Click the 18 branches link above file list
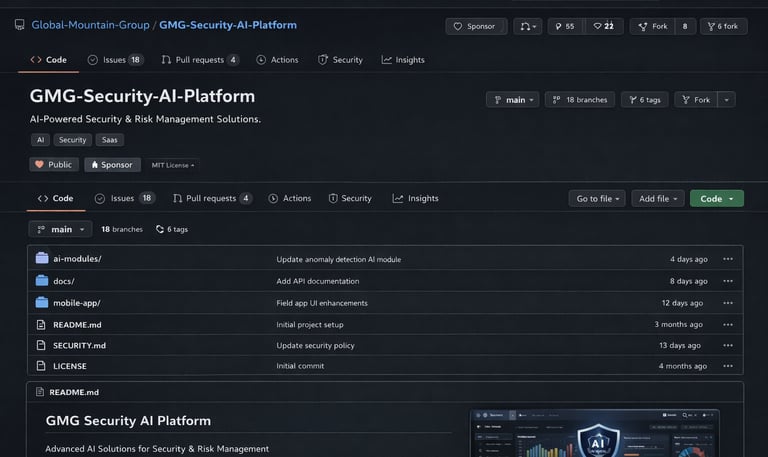Viewport: 768px width, 457px height. (122, 229)
